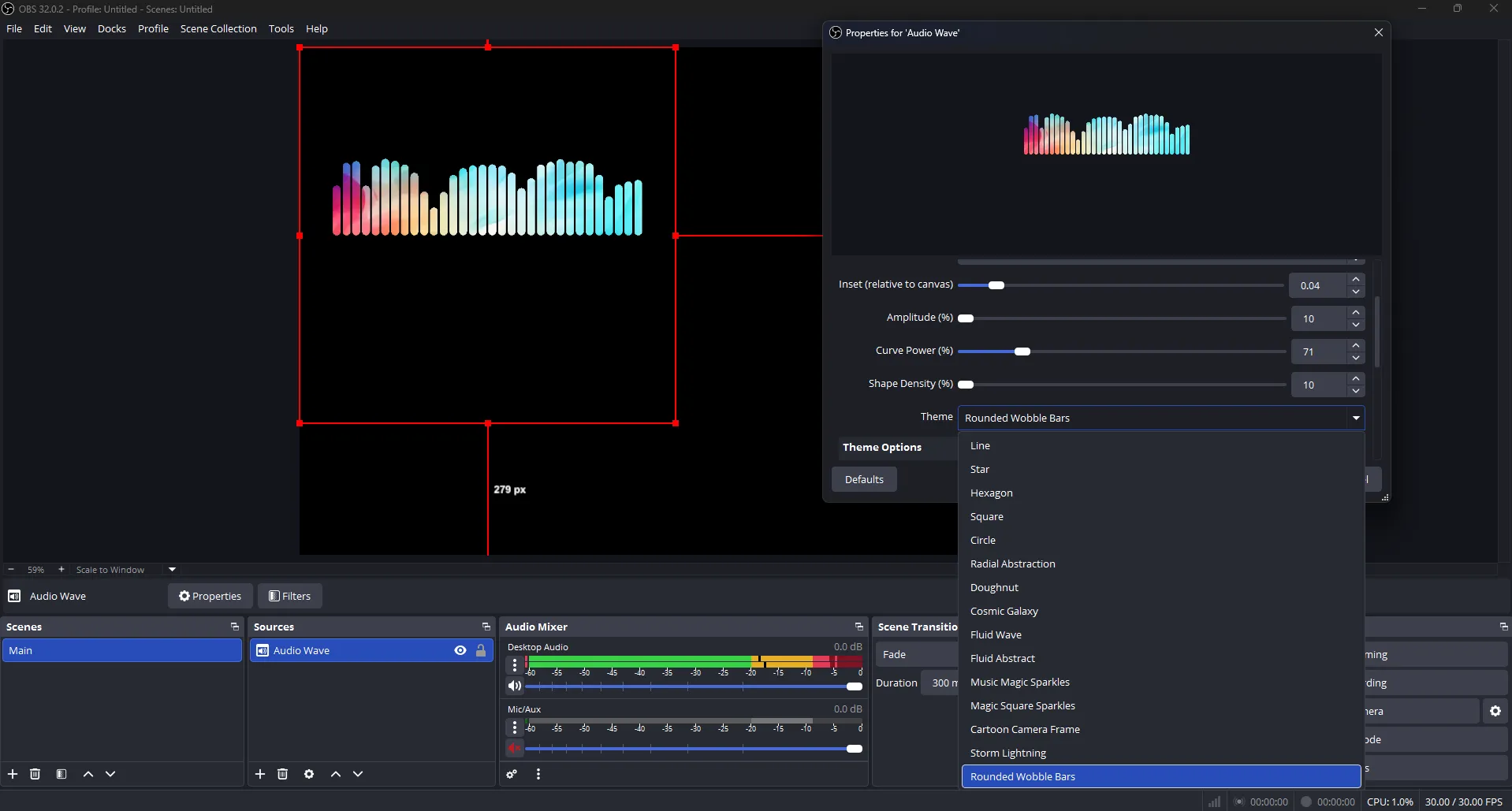The width and height of the screenshot is (1512, 811).
Task: Open the Audio Mixer three-dot menu
Action: (x=538, y=774)
